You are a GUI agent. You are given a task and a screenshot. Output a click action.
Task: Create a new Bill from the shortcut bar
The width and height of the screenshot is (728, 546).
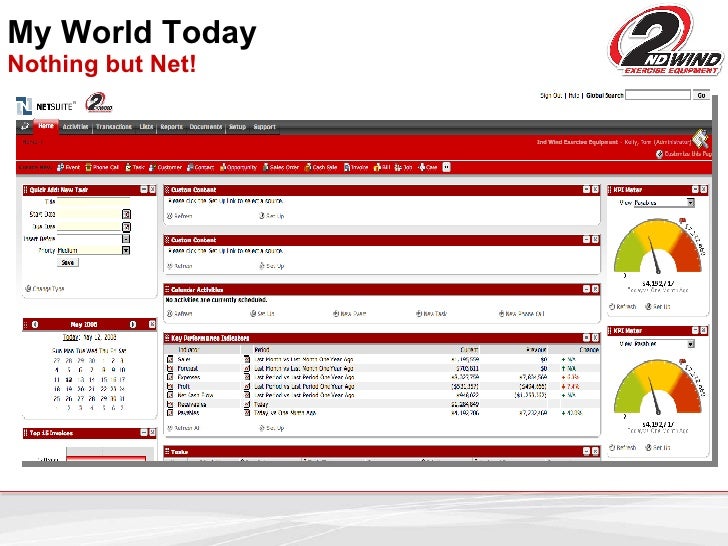click(382, 167)
